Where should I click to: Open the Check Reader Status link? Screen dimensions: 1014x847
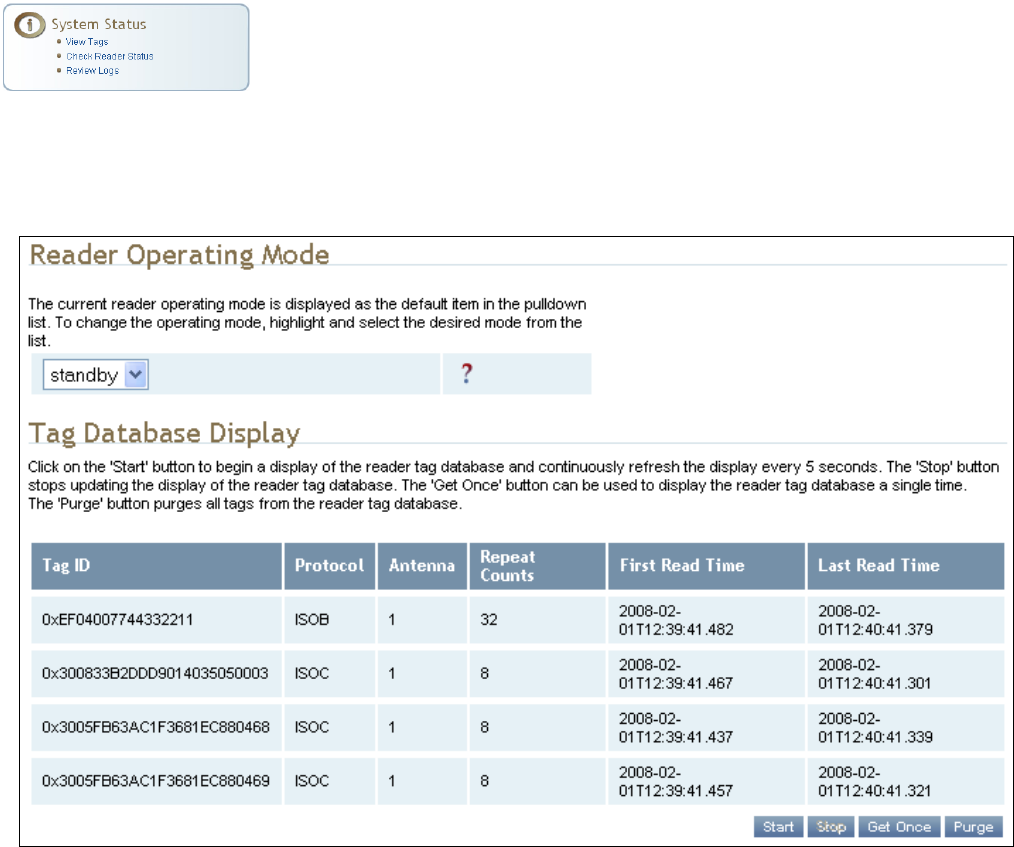click(109, 56)
